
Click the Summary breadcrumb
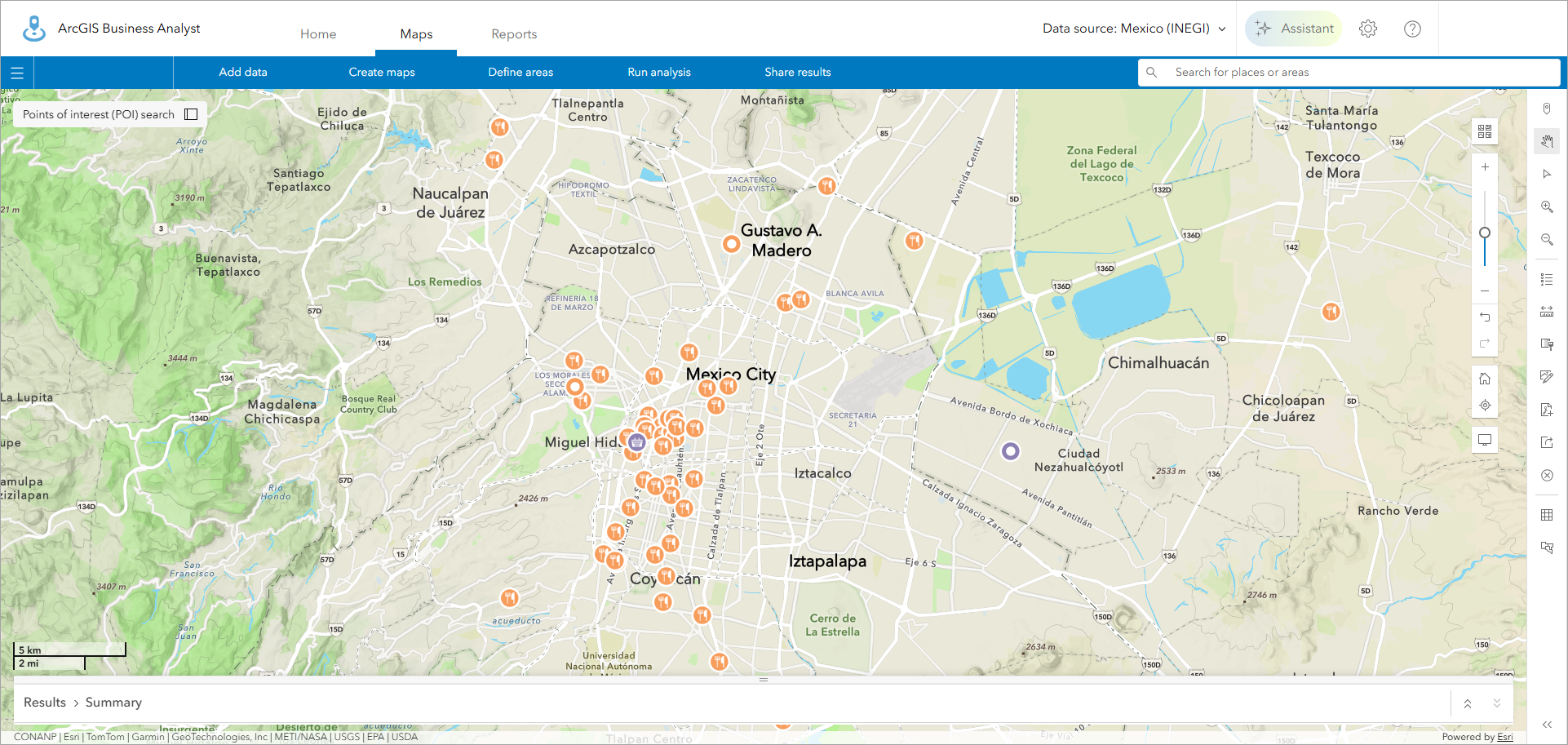pos(113,703)
